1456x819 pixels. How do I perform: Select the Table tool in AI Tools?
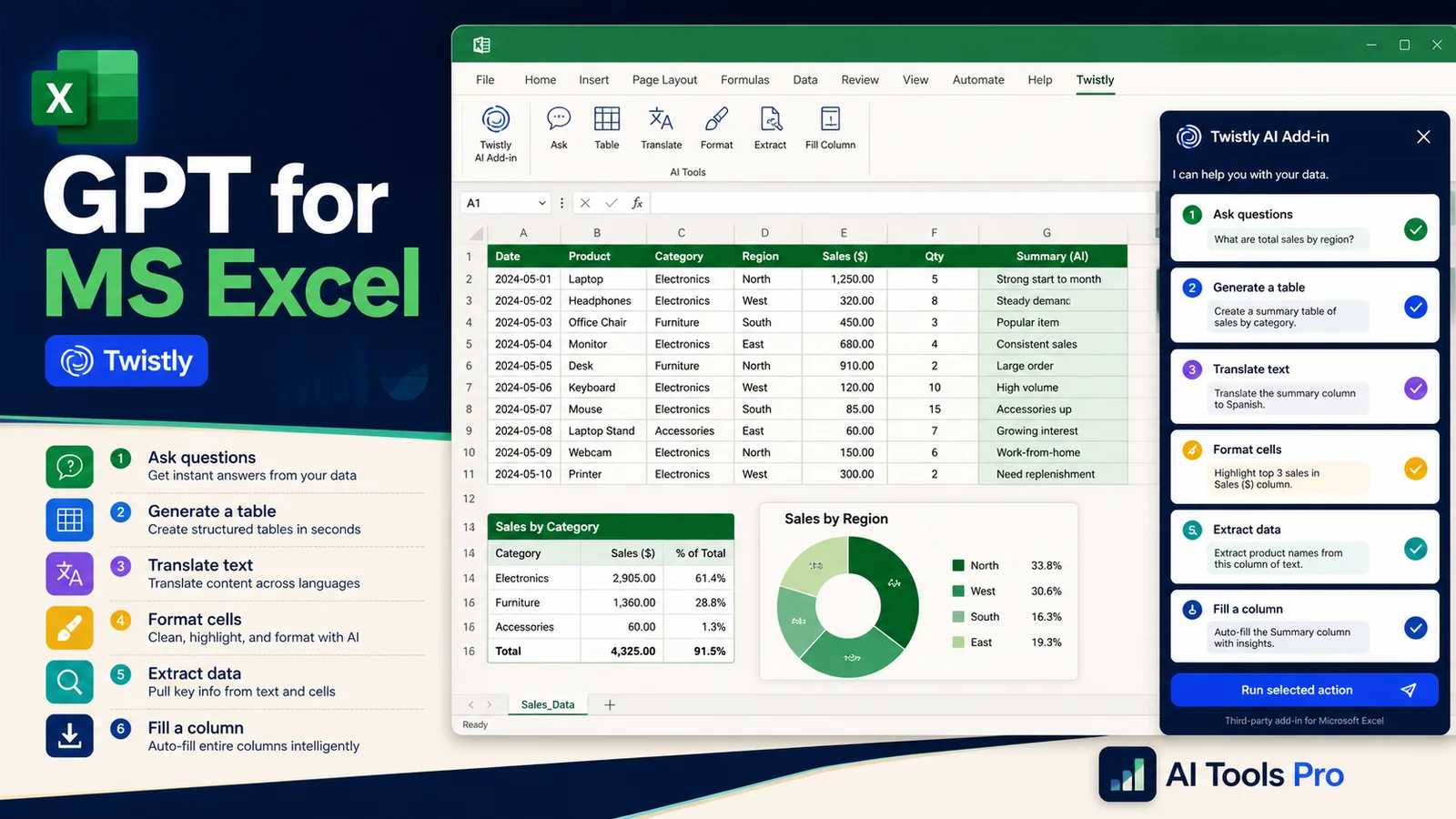tap(607, 128)
